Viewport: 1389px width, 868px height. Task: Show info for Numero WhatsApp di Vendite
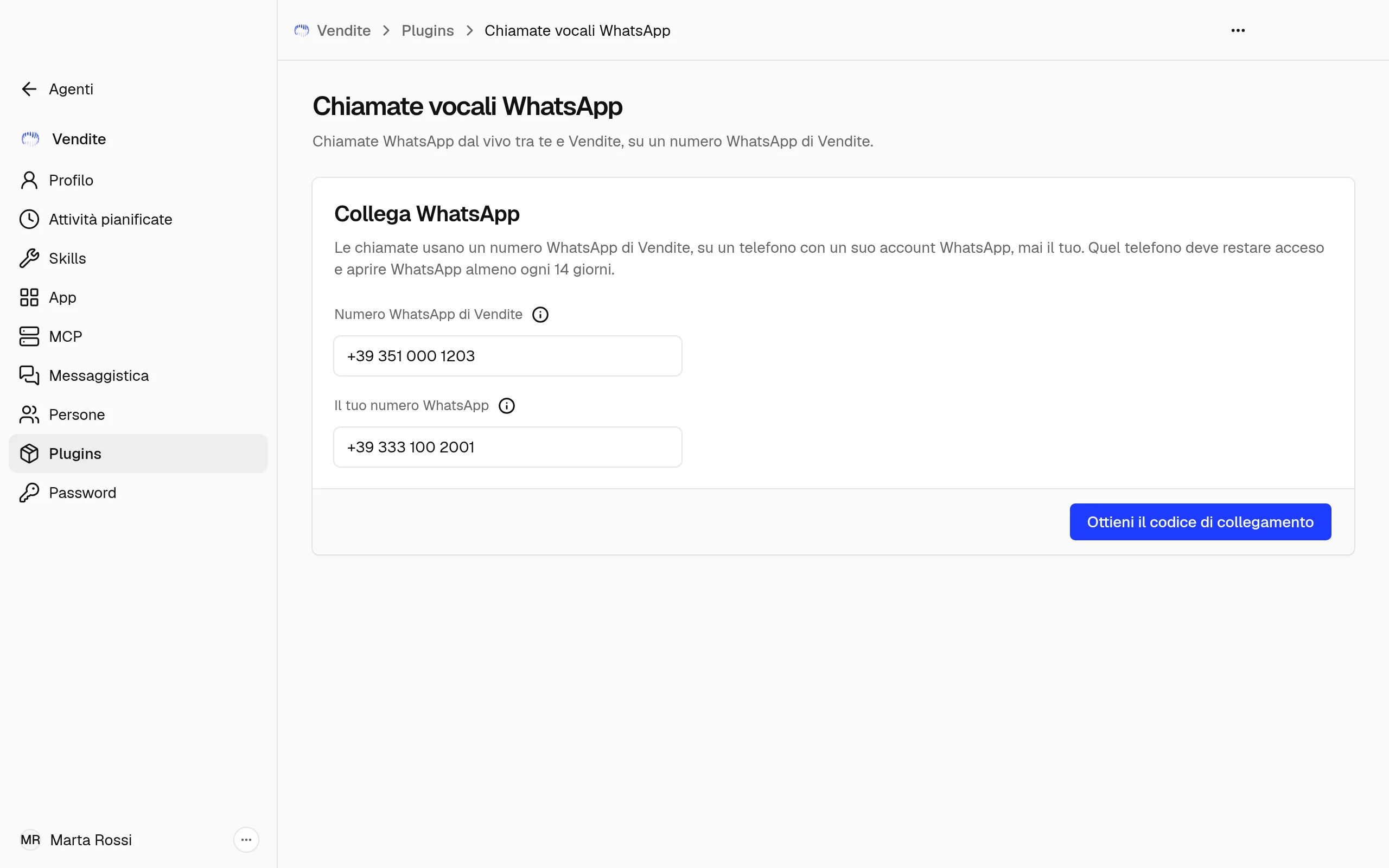540,315
